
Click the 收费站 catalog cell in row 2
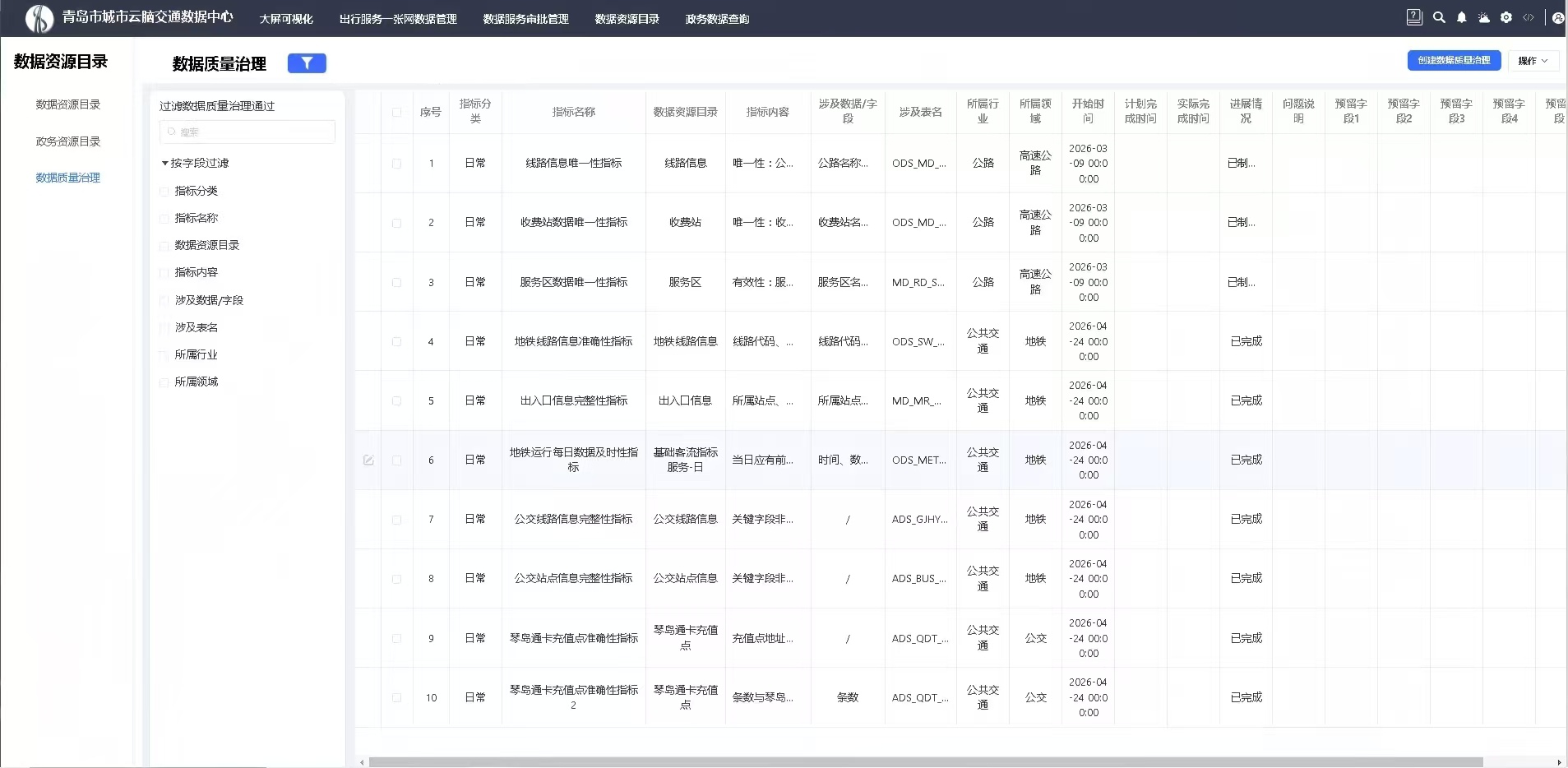click(686, 222)
